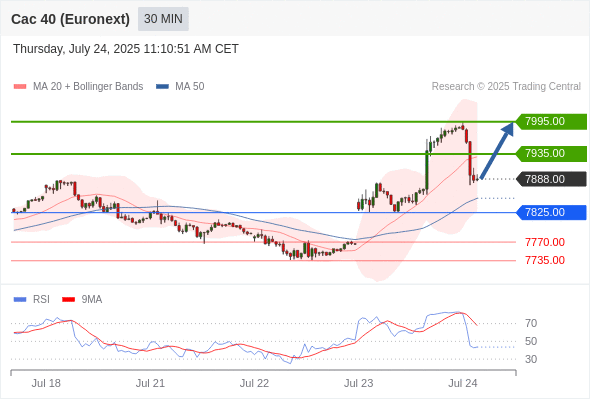Select the 7888.00 current price tag
590x400 pixels.
551,179
